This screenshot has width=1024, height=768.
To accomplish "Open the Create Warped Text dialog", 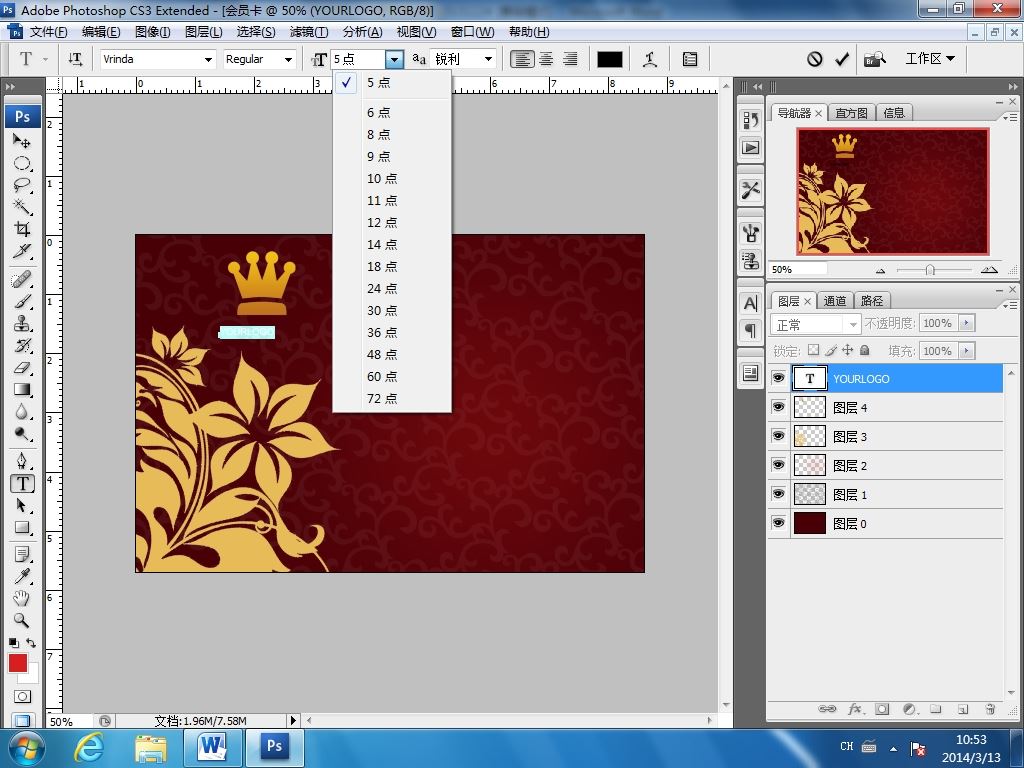I will [650, 59].
